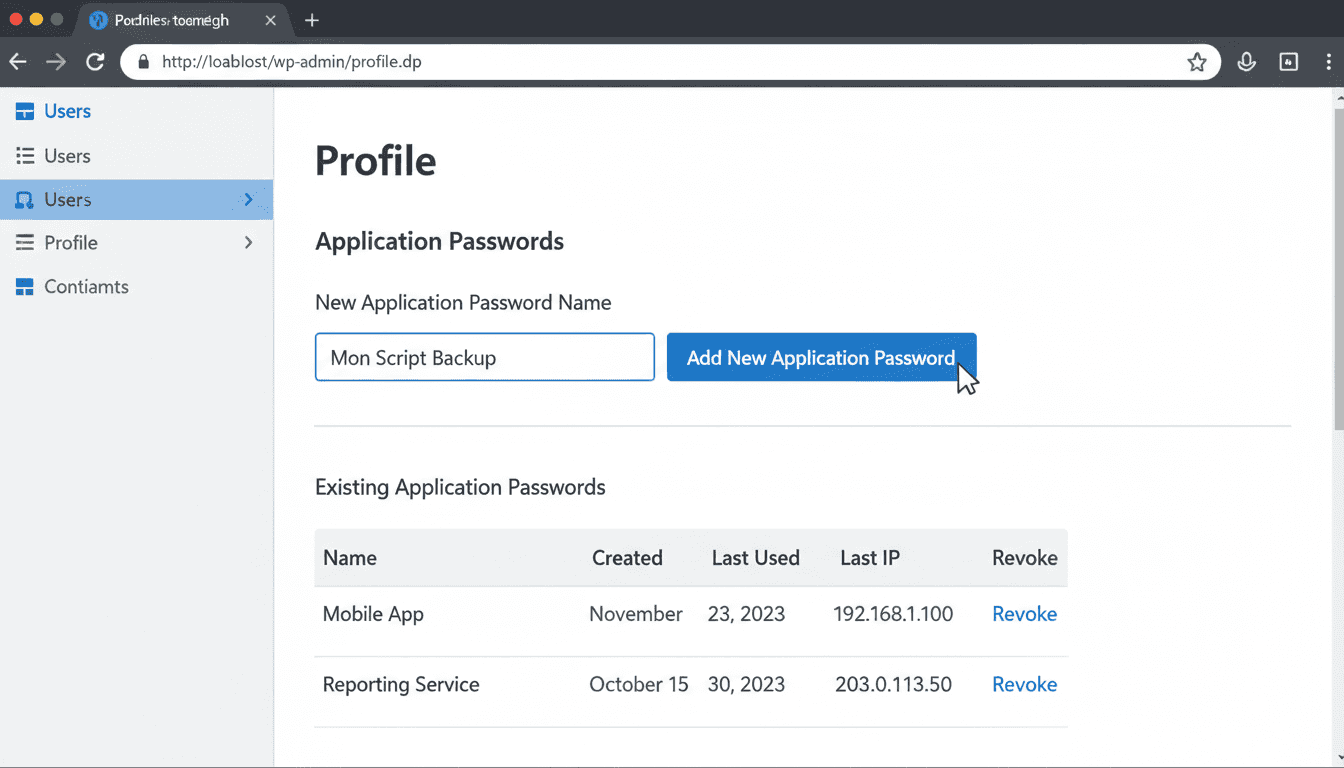1344x768 pixels.
Task: Revoke the Reporting Service password
Action: click(x=1024, y=685)
